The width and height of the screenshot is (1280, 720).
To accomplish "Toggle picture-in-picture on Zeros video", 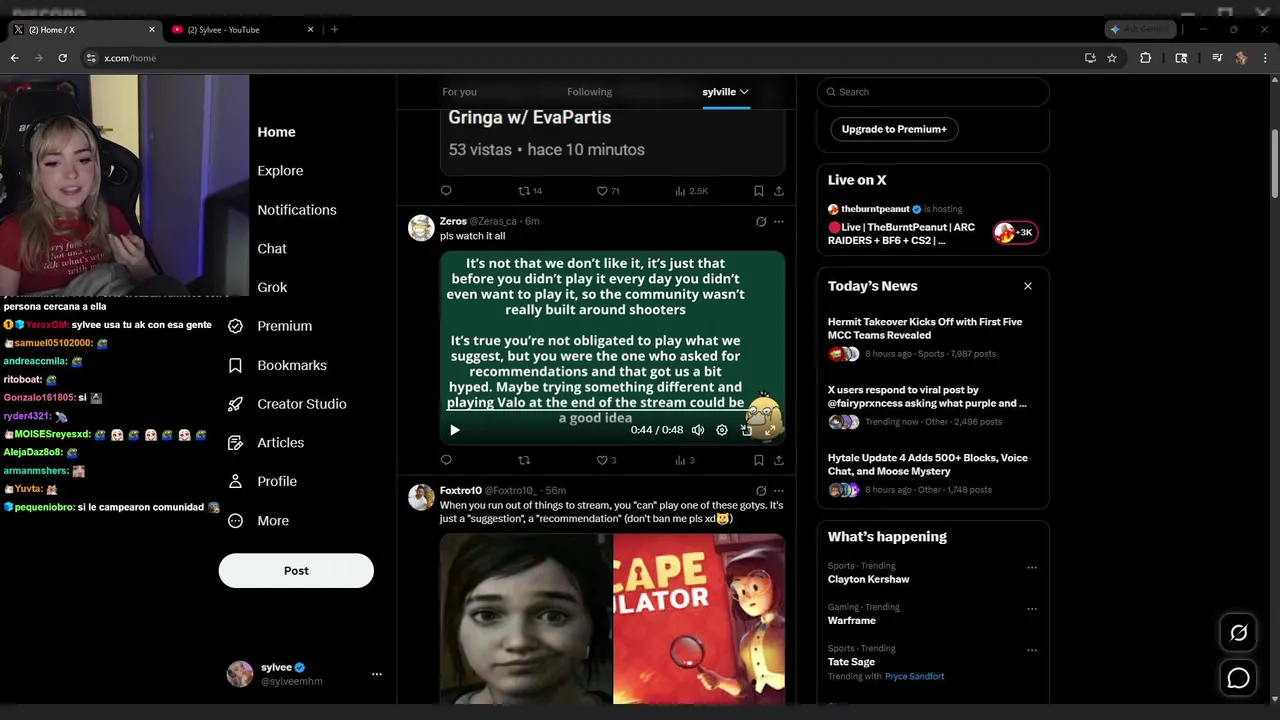I will click(x=746, y=430).
